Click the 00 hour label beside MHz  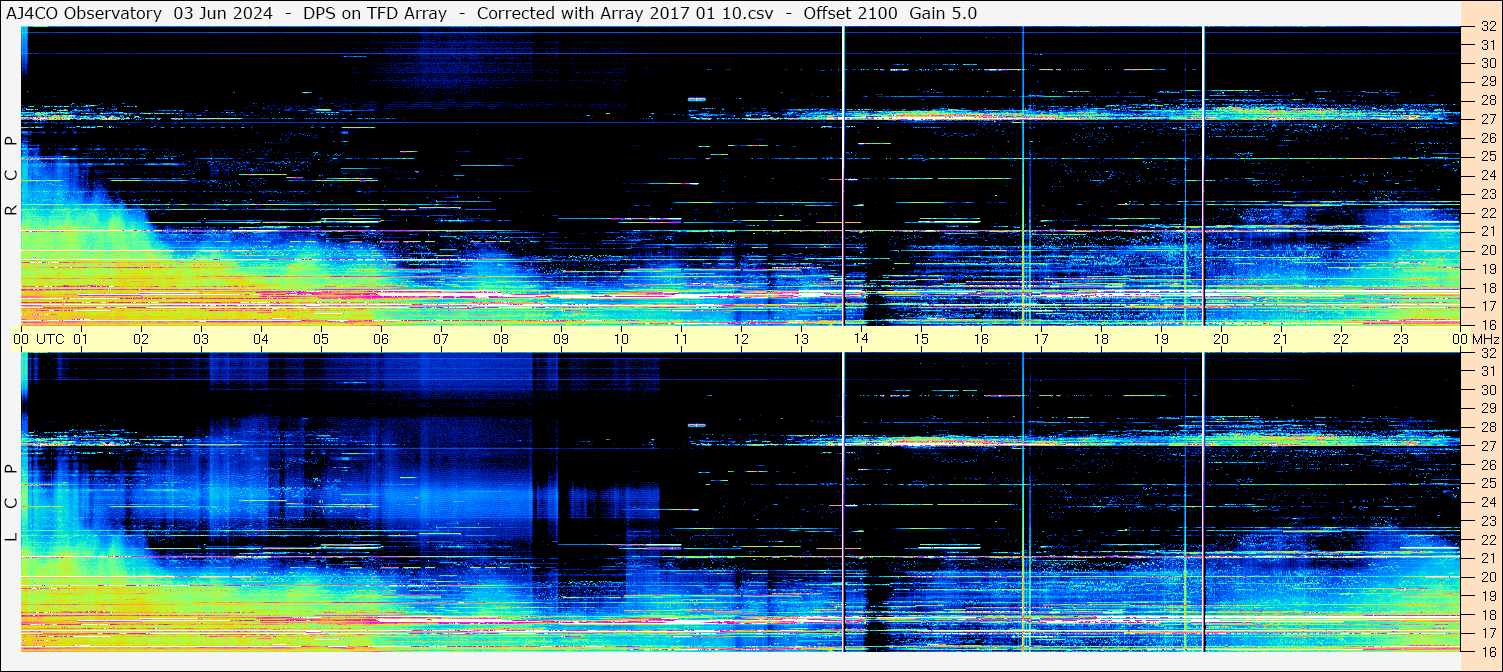1461,339
